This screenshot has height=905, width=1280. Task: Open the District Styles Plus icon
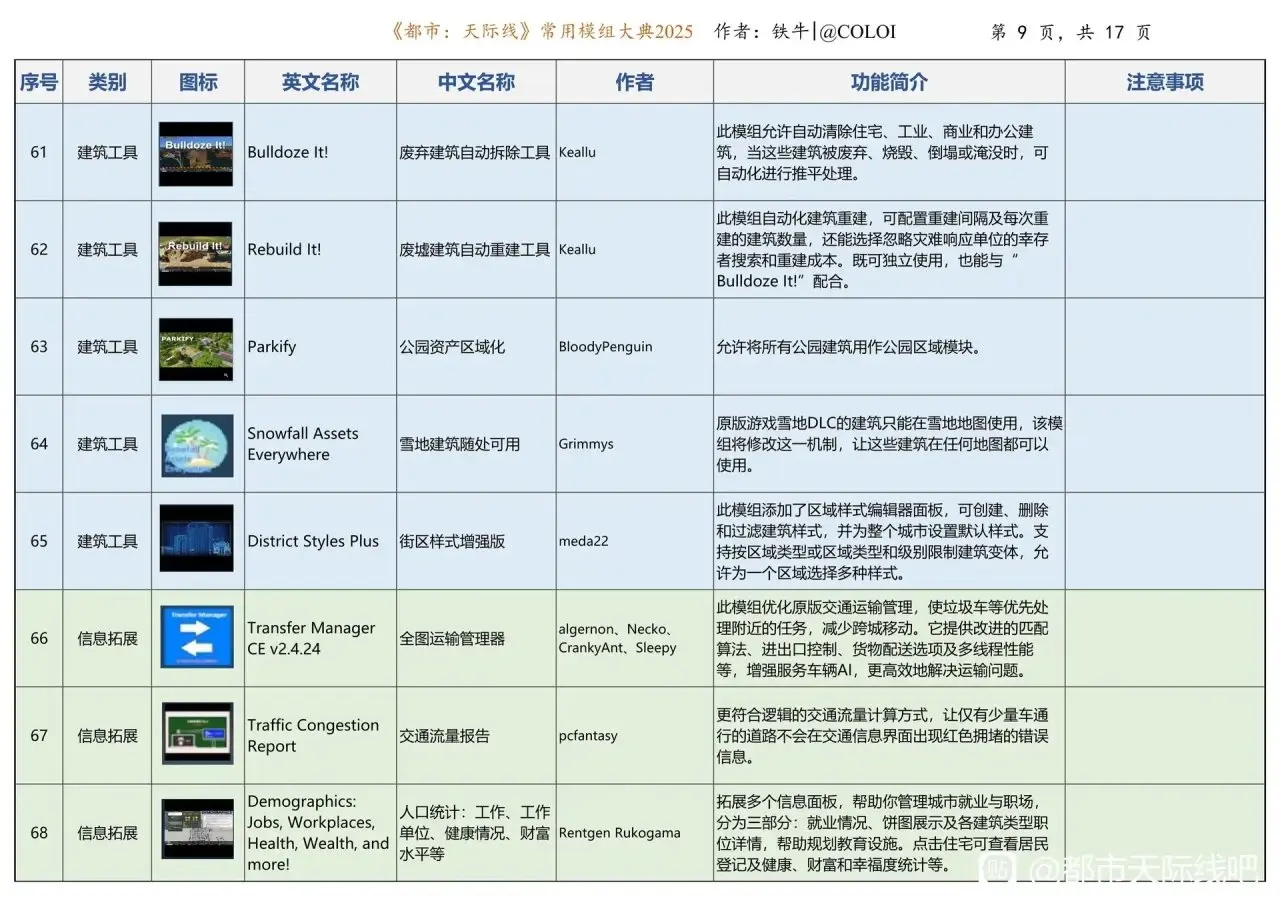coord(196,541)
